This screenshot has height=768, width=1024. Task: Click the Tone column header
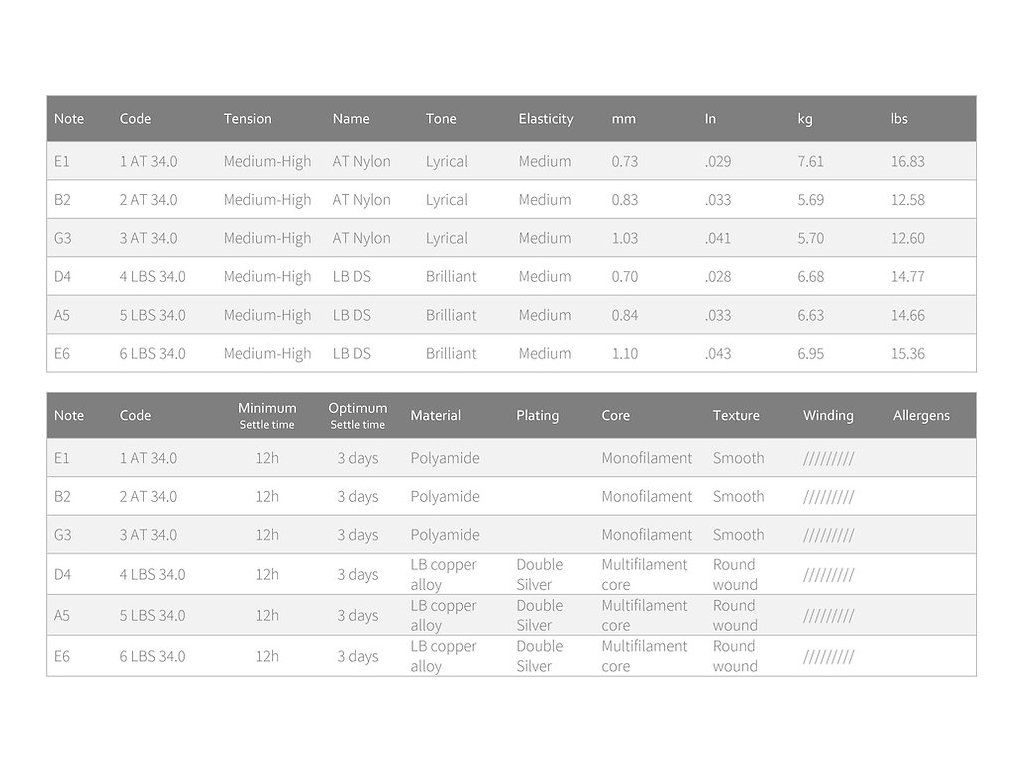[441, 119]
